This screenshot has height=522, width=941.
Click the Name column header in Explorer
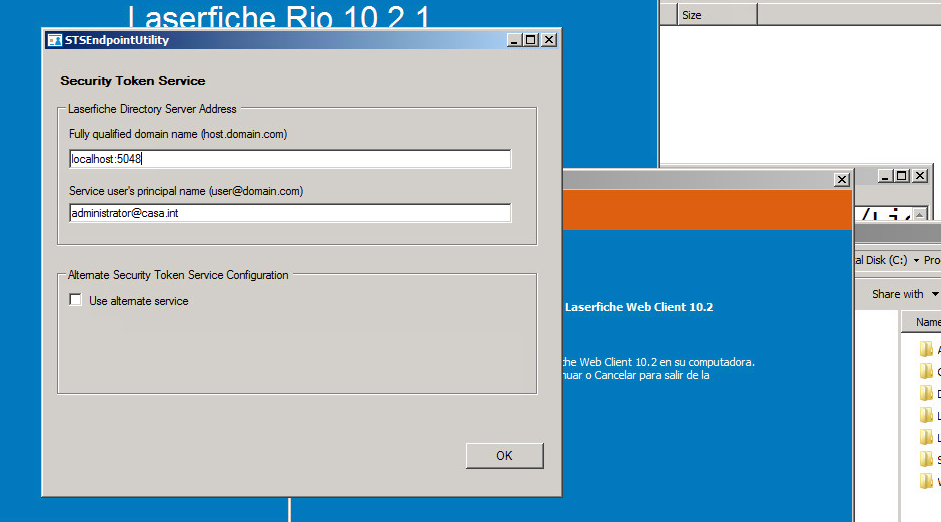(924, 322)
